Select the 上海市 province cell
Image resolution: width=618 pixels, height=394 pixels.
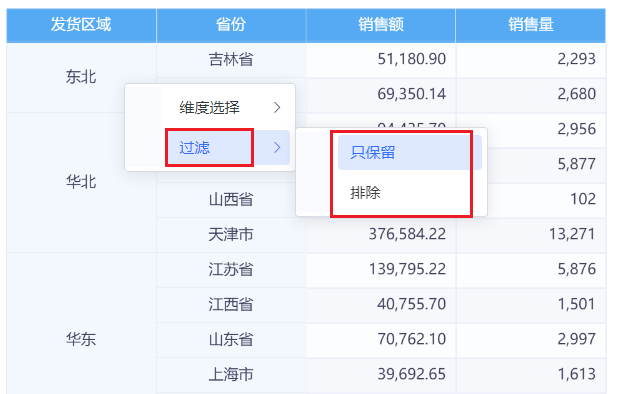click(x=231, y=374)
